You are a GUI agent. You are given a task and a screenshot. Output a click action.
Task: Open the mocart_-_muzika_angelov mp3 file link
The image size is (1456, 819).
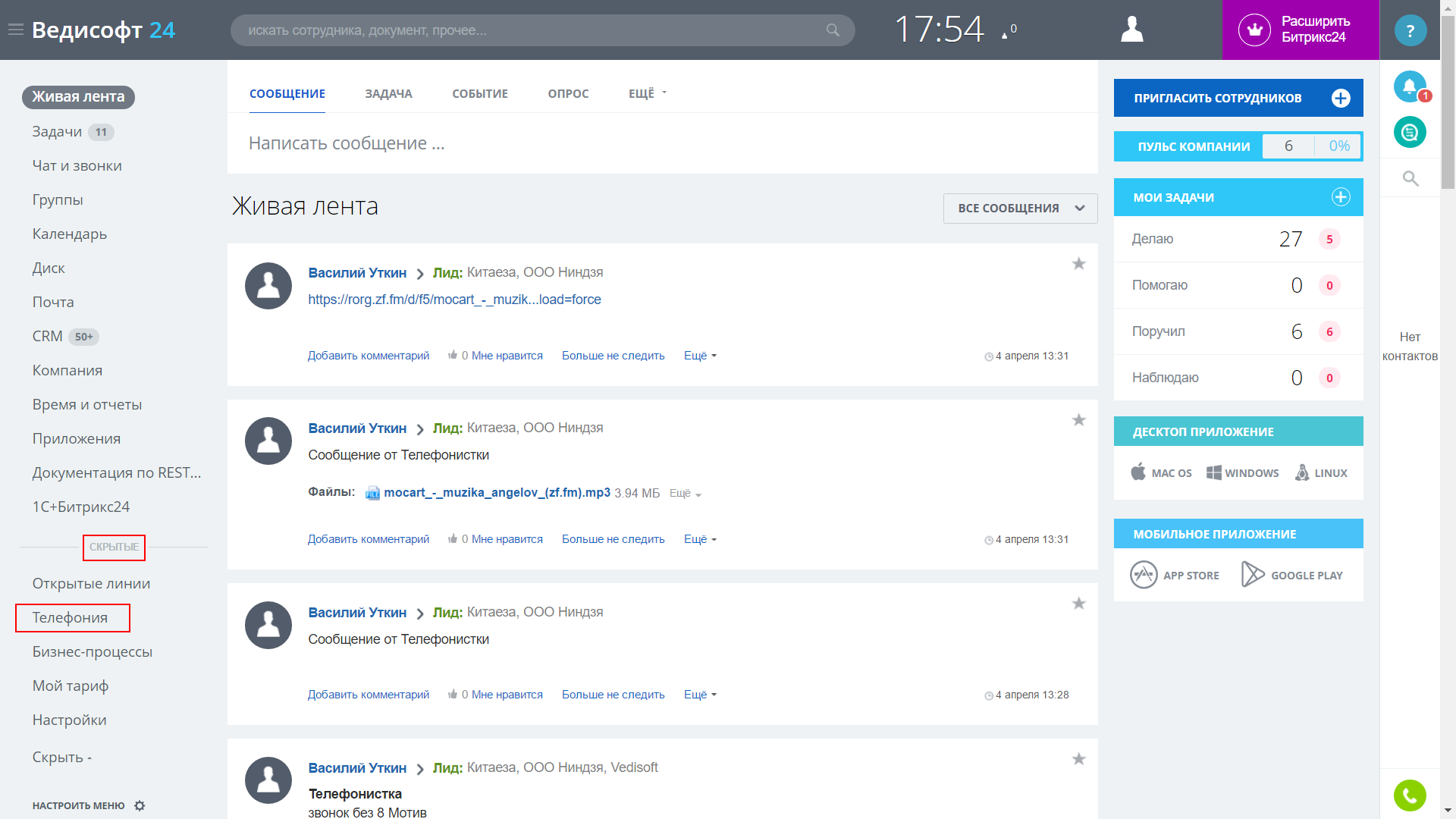497,493
